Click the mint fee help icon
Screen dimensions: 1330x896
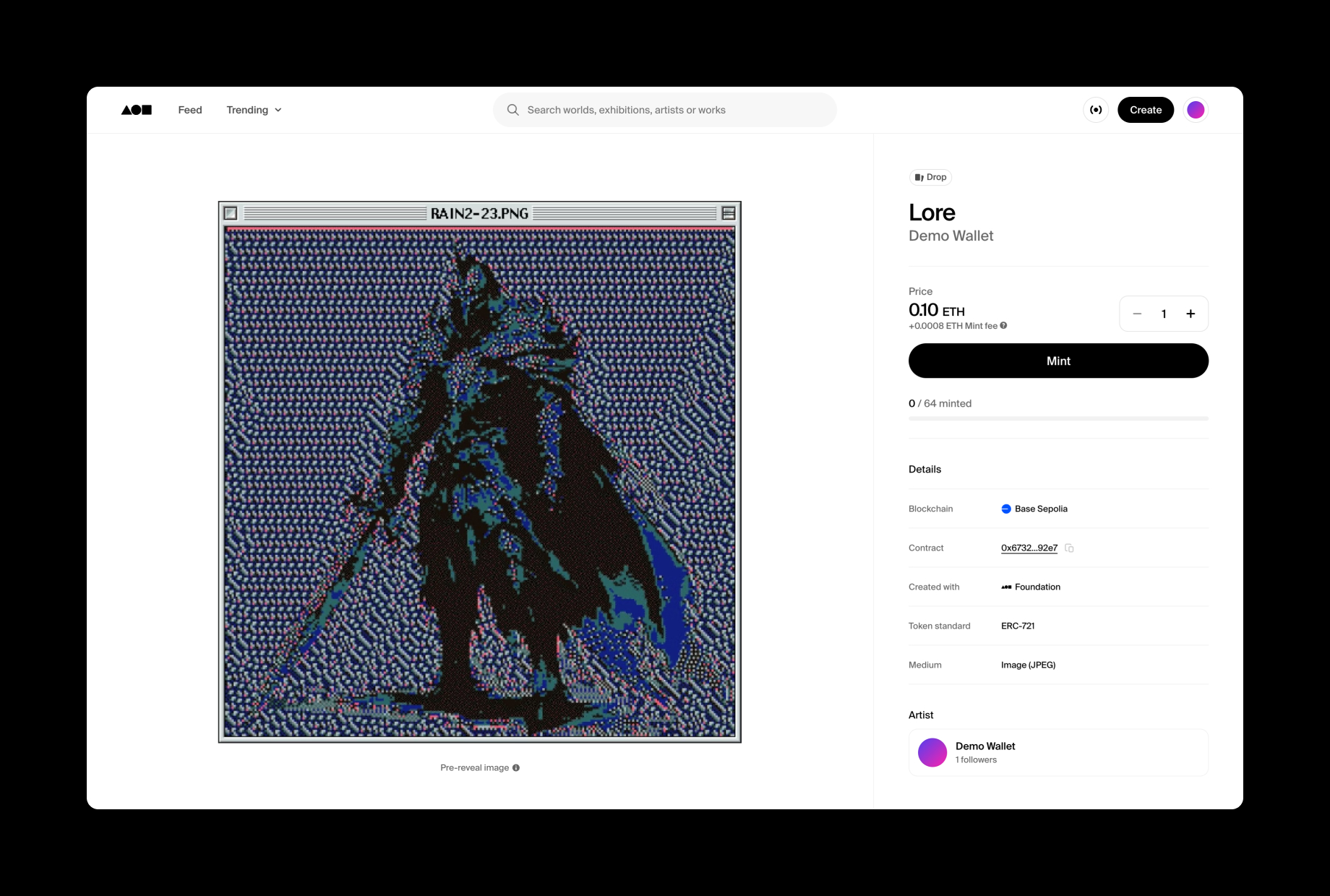[x=1003, y=326]
